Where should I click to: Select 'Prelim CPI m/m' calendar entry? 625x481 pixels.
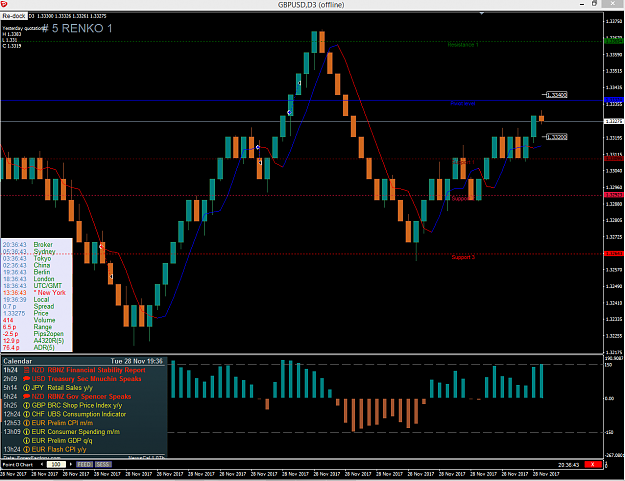pos(70,423)
